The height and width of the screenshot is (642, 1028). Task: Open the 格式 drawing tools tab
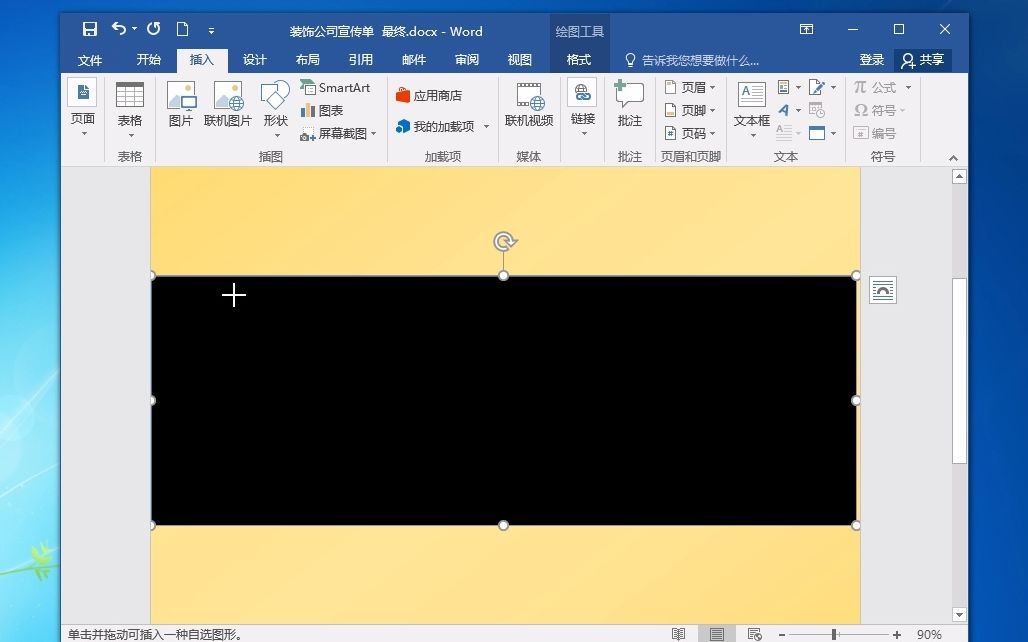point(578,60)
